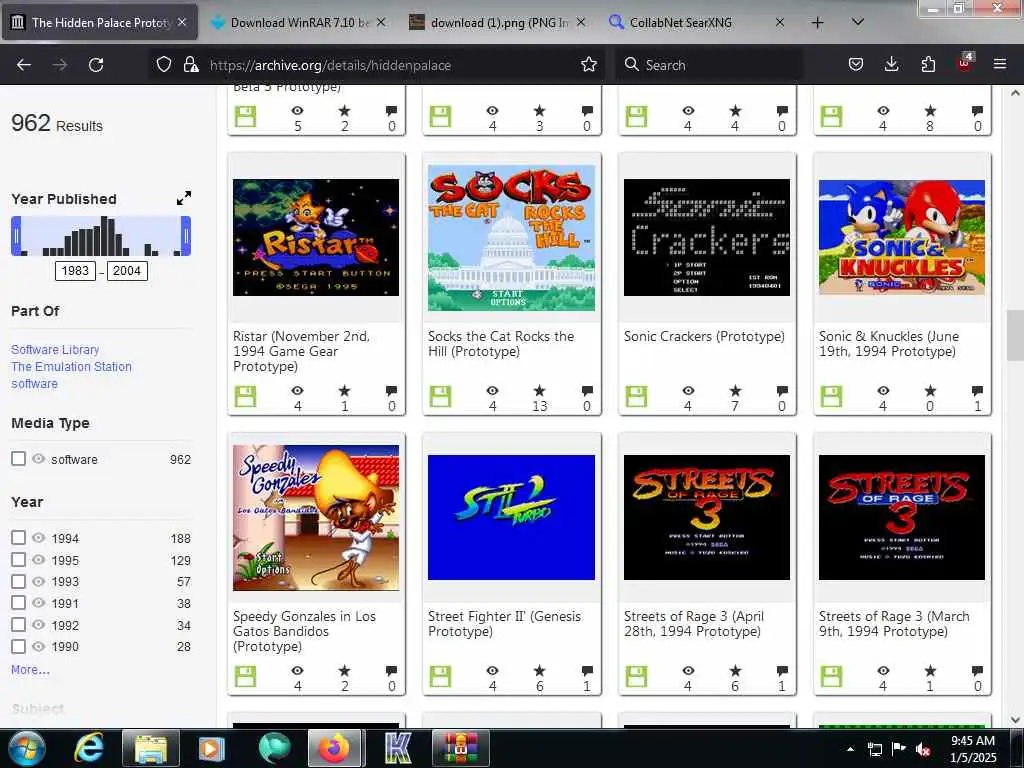1024x768 pixels.
Task: Open the Sonic & Knuckles thumbnail
Action: 901,237
